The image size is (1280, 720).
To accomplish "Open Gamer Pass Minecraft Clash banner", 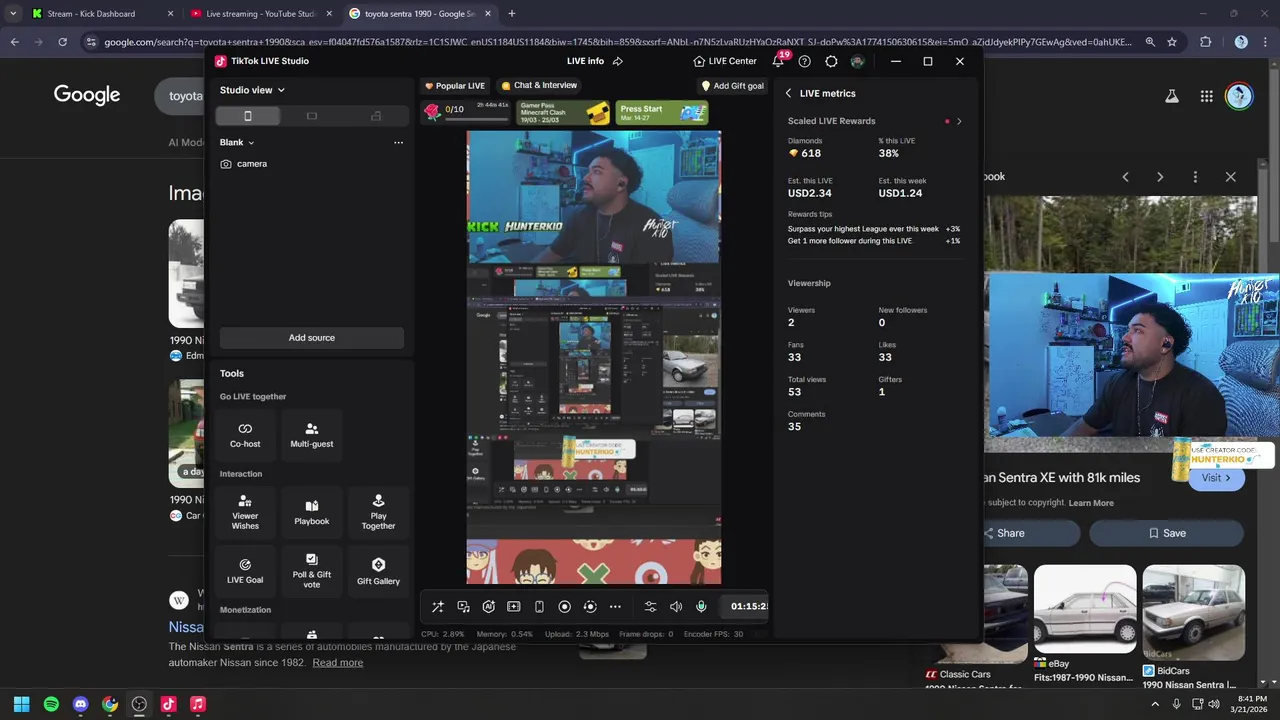I will point(563,112).
